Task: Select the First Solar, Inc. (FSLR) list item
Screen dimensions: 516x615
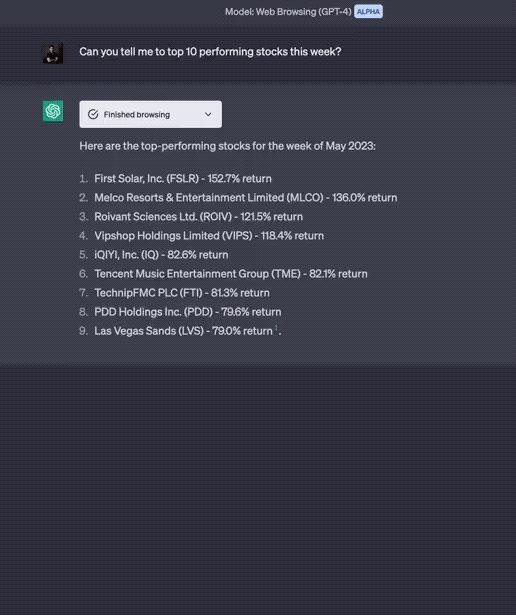Action: pyautogui.click(x=183, y=178)
